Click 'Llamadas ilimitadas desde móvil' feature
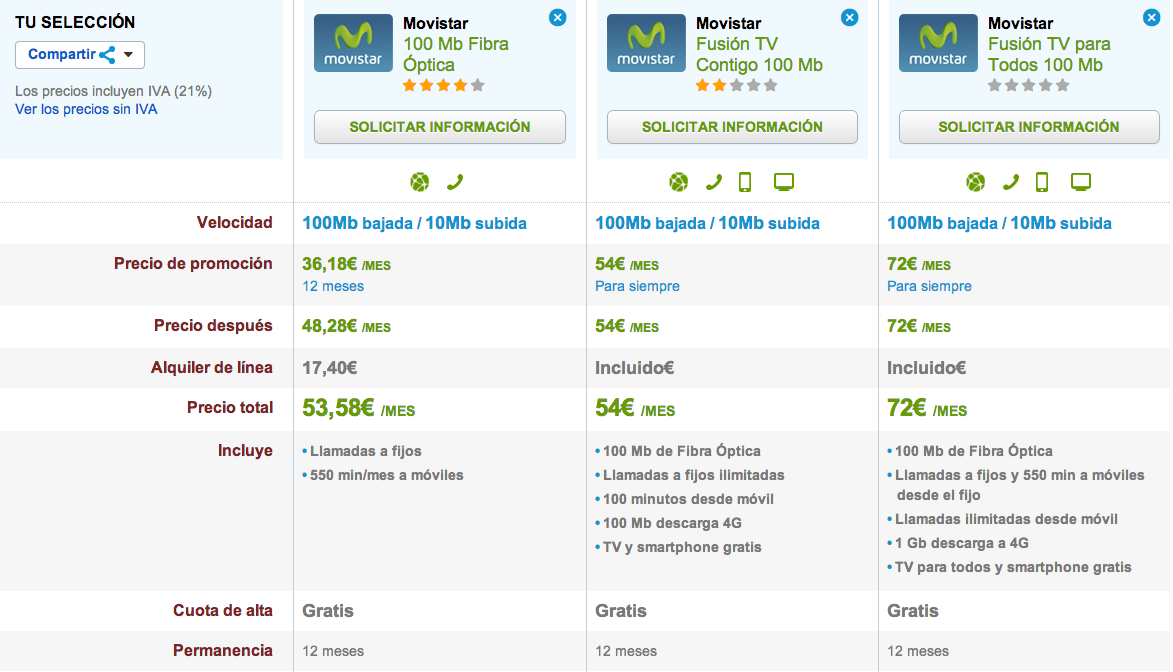 tap(1006, 519)
